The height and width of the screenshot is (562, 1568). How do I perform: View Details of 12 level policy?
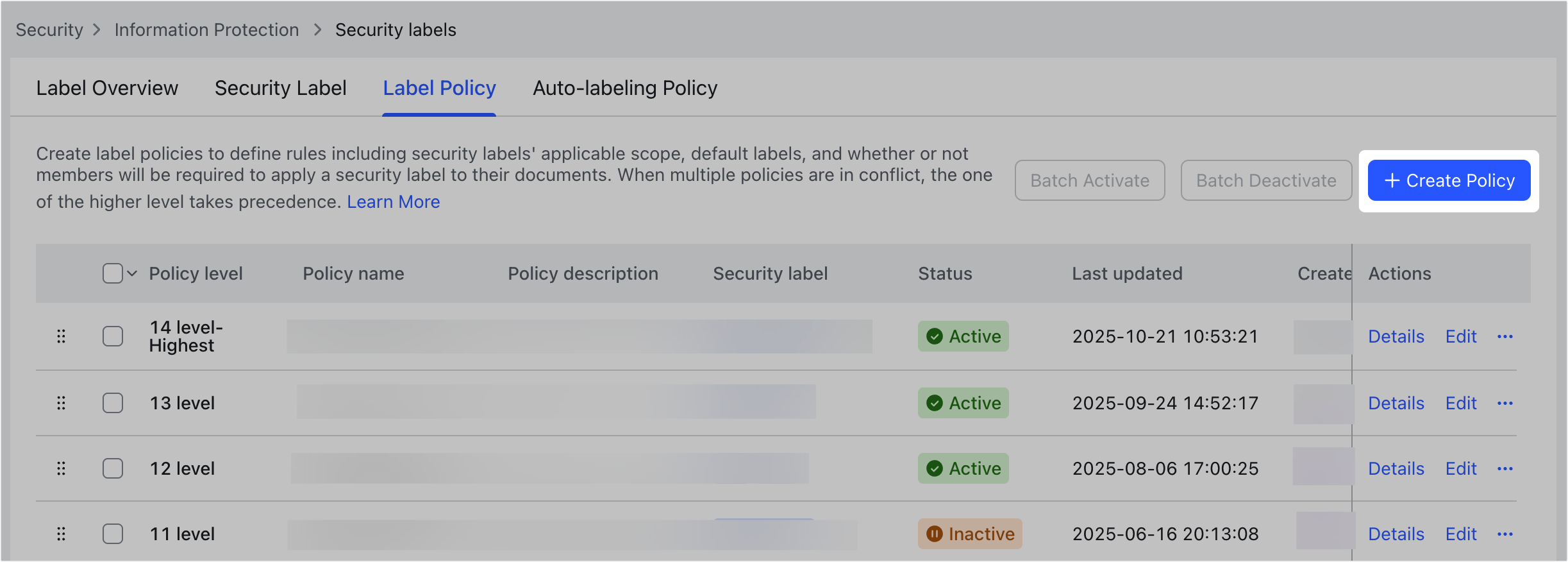pos(1396,468)
